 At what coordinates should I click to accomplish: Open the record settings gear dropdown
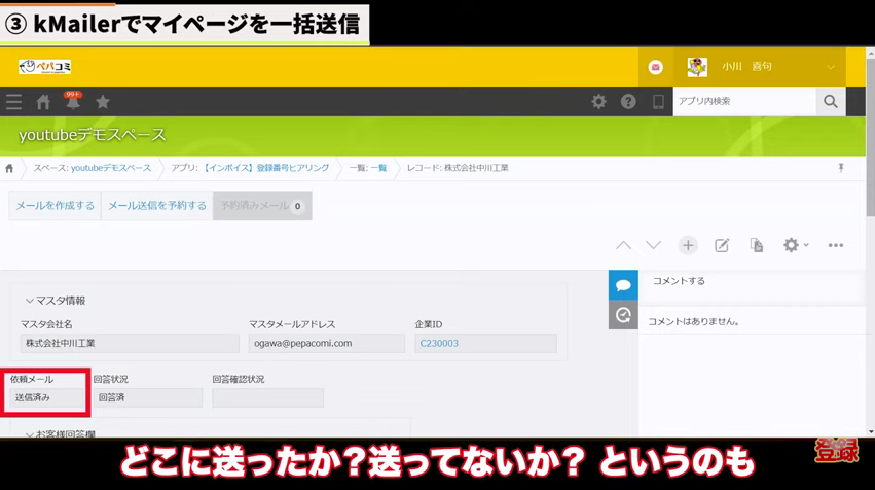(x=795, y=245)
